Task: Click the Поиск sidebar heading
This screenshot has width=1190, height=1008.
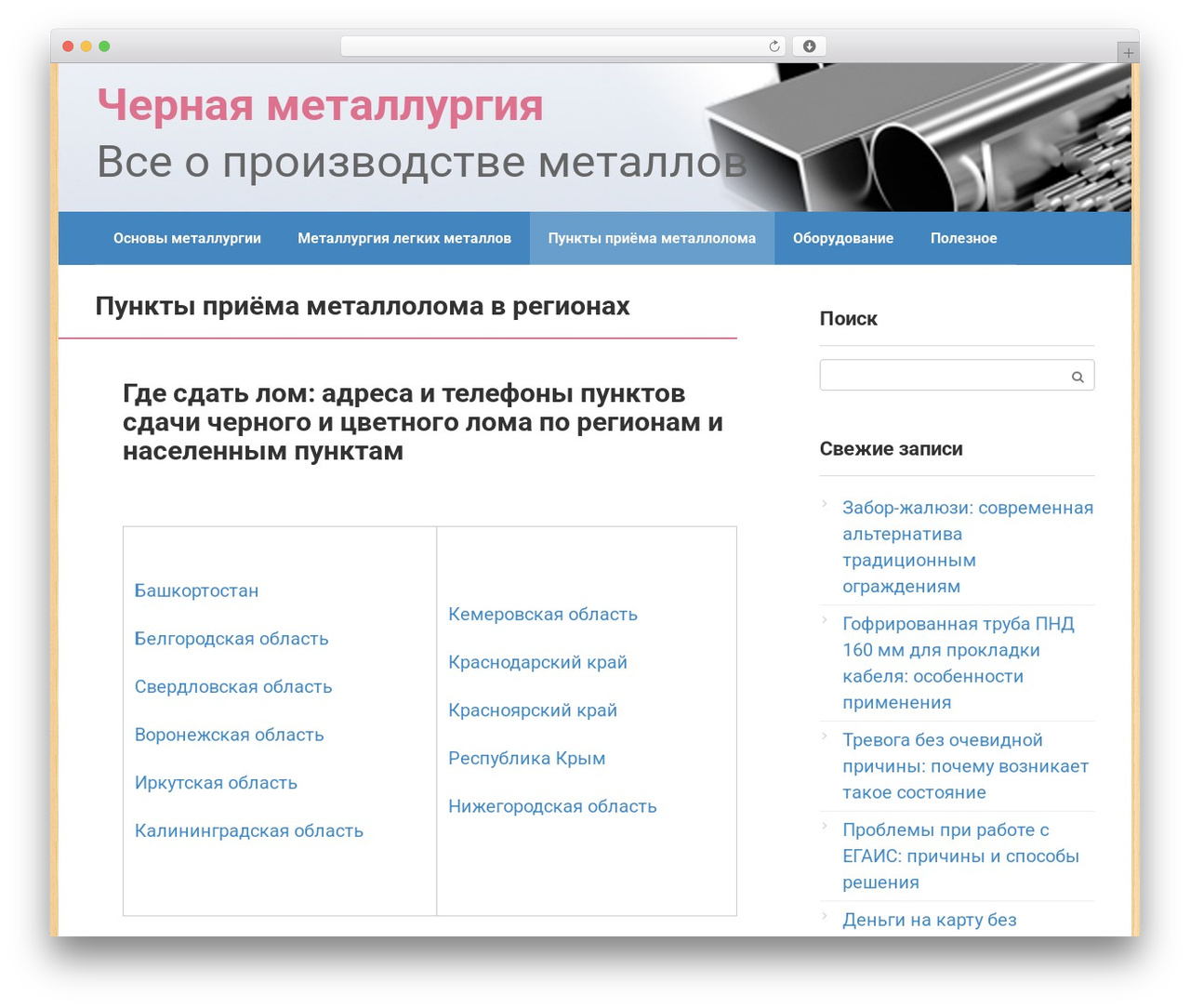Action: coord(849,319)
